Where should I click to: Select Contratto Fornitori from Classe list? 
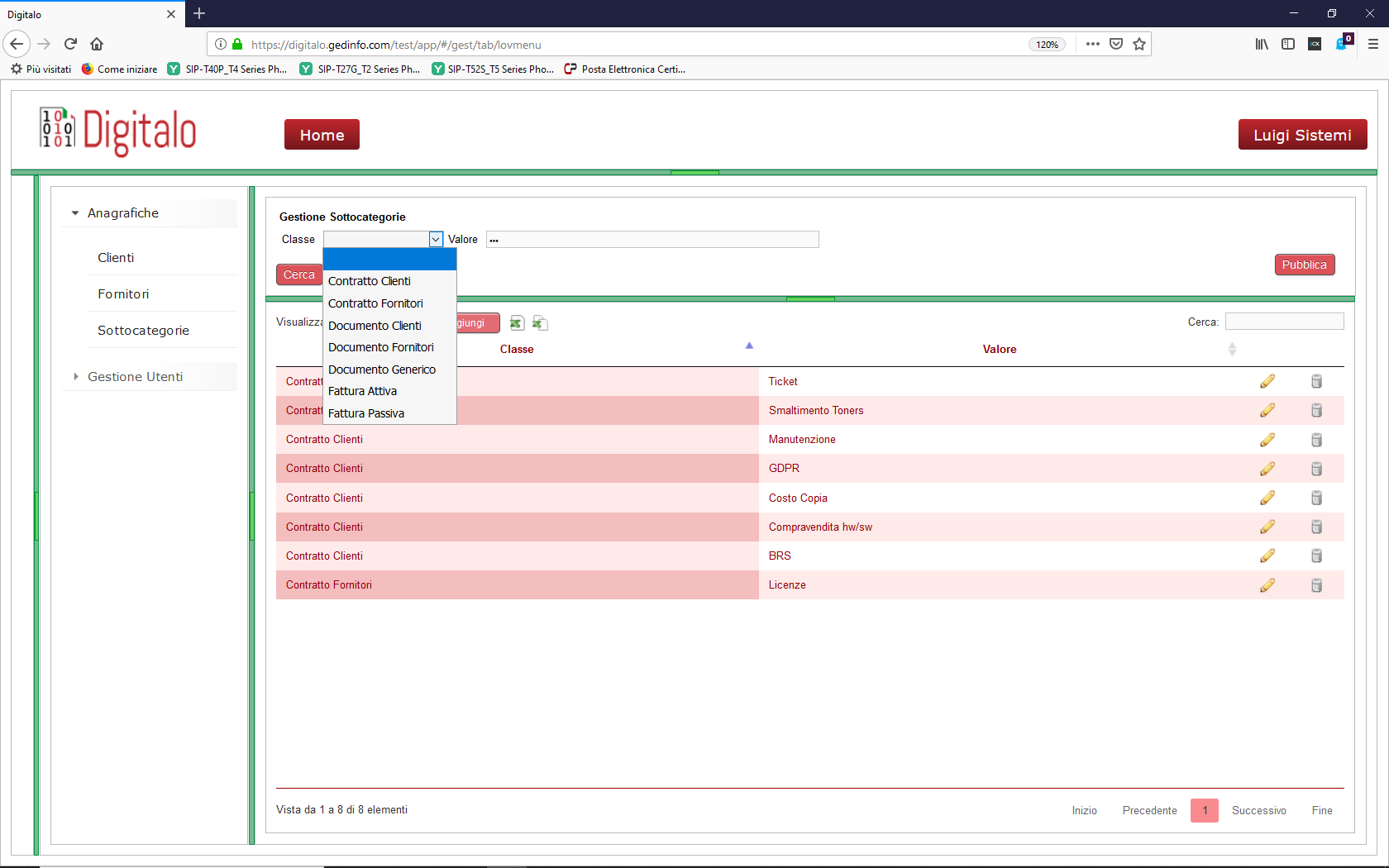point(389,303)
